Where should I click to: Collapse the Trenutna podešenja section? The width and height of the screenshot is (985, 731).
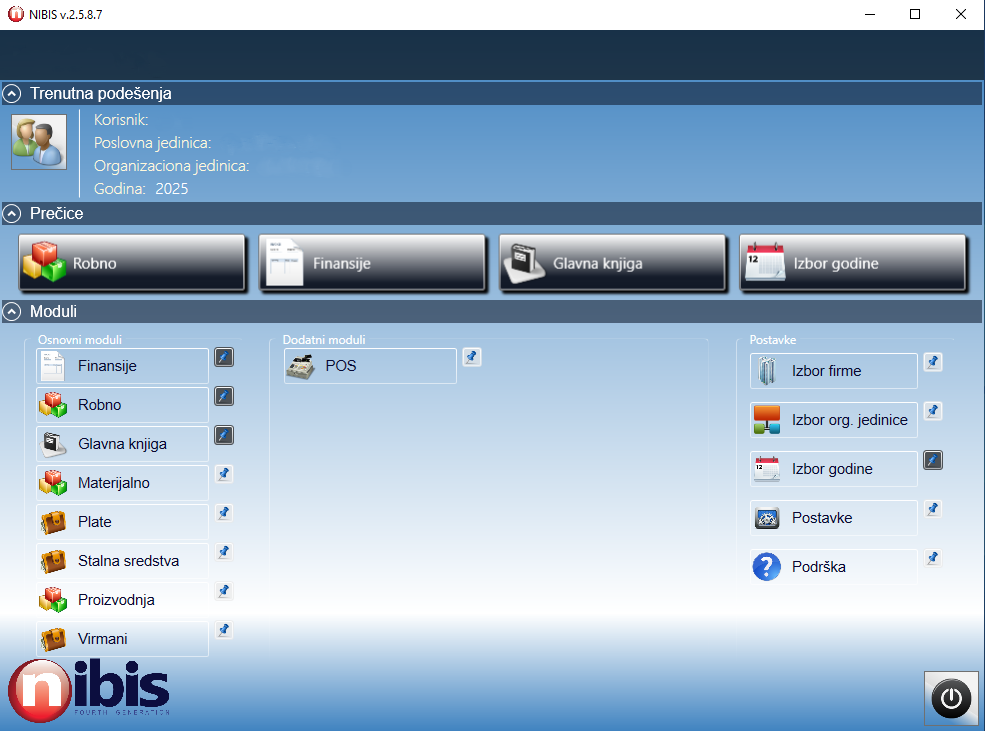click(x=12, y=94)
